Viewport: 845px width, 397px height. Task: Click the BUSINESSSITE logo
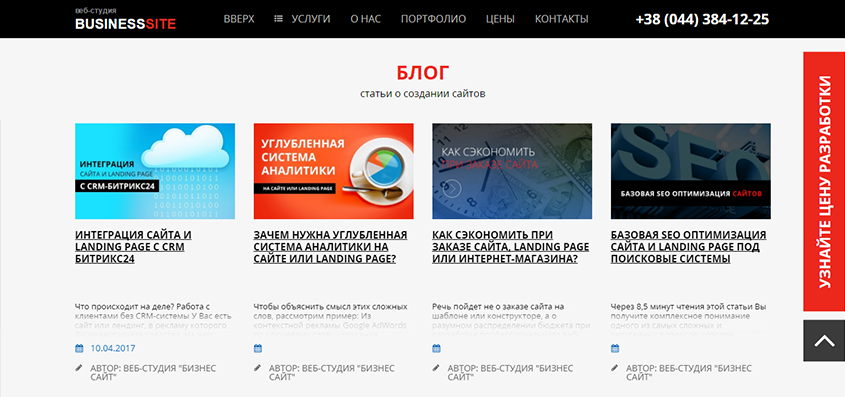coord(126,19)
